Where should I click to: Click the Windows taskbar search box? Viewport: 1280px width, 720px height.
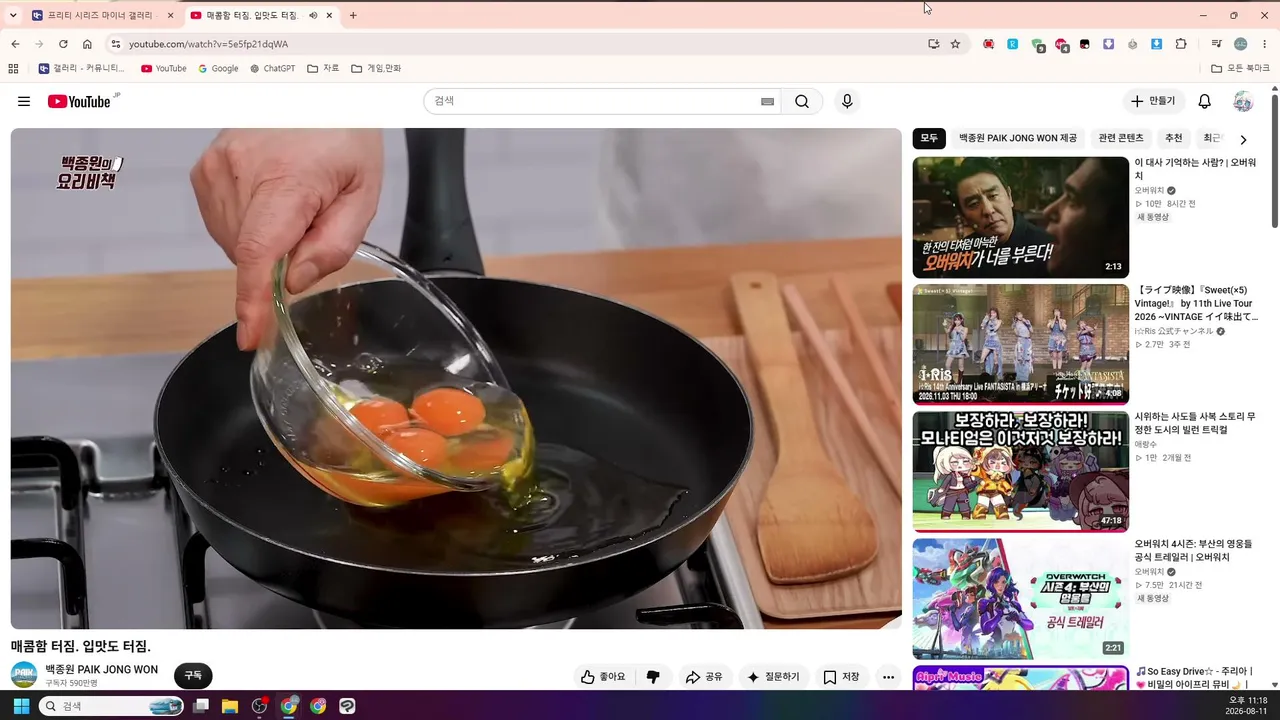coord(111,706)
